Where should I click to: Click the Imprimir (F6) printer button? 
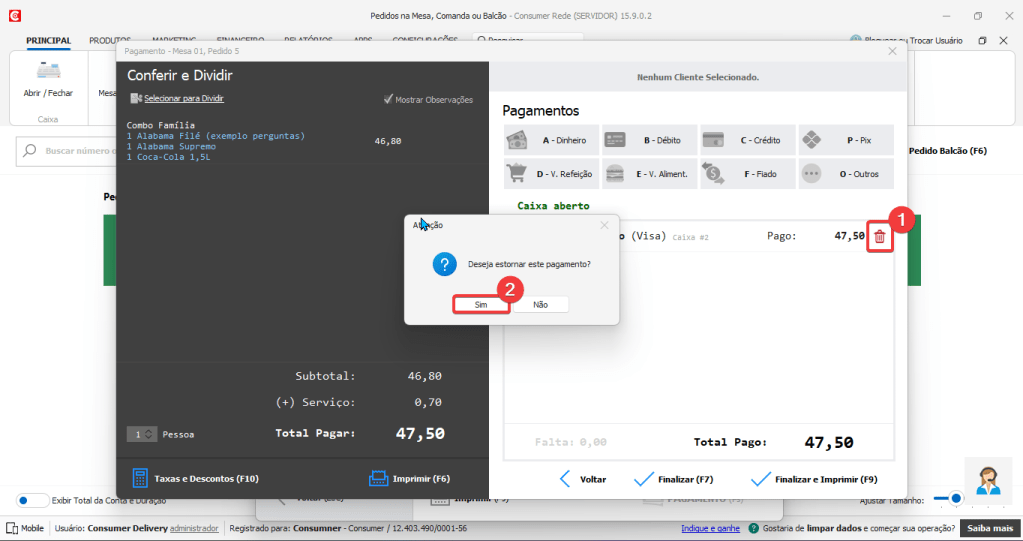(x=410, y=479)
